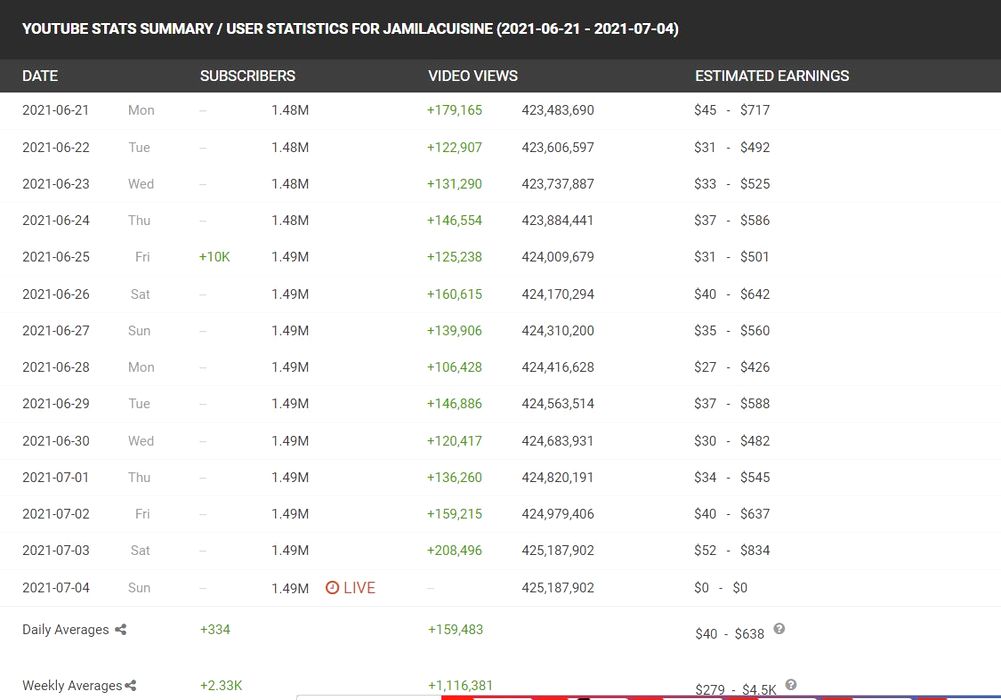Click the +208,496 views gain value

tap(454, 551)
